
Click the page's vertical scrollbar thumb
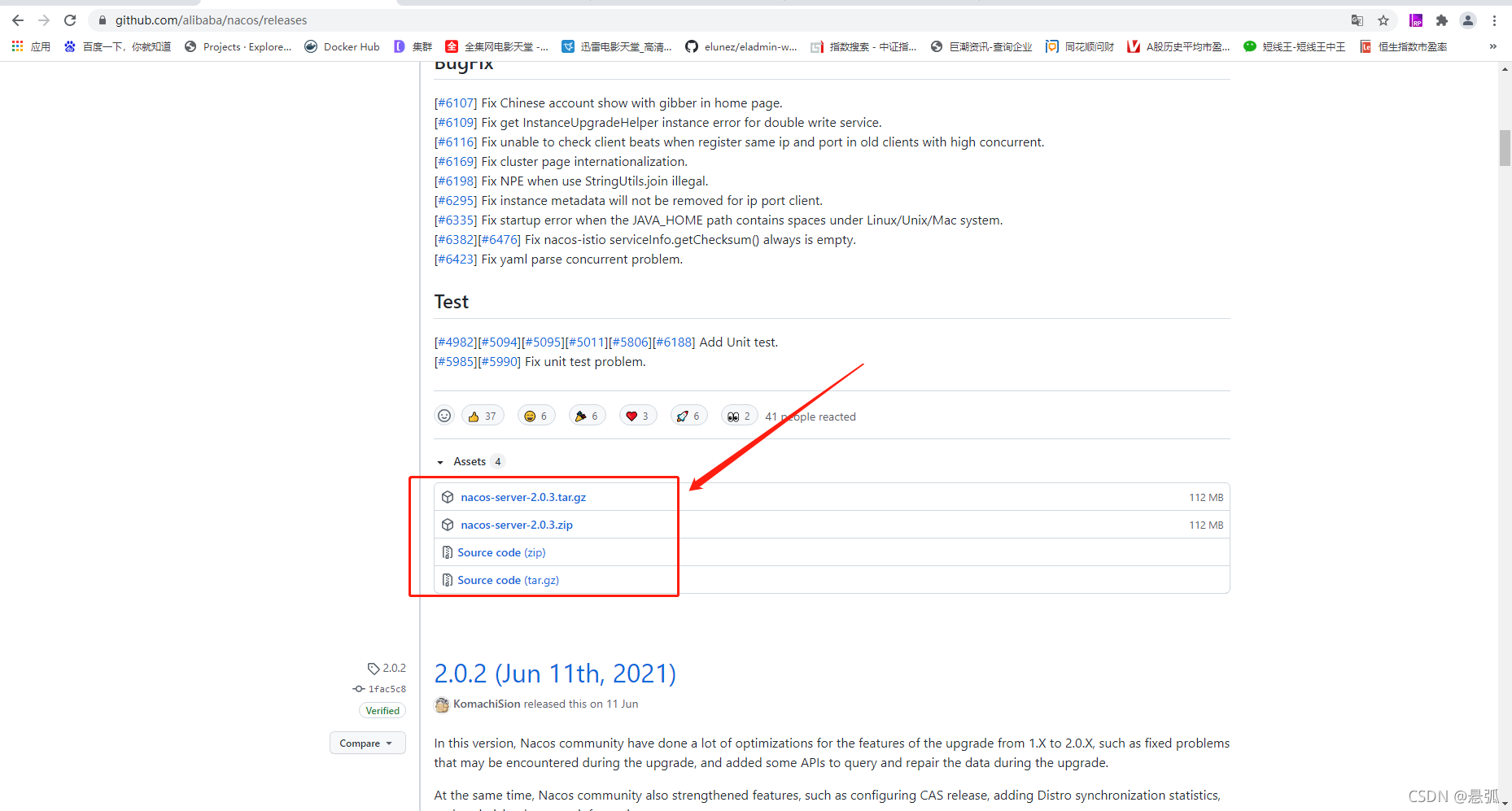[1505, 148]
